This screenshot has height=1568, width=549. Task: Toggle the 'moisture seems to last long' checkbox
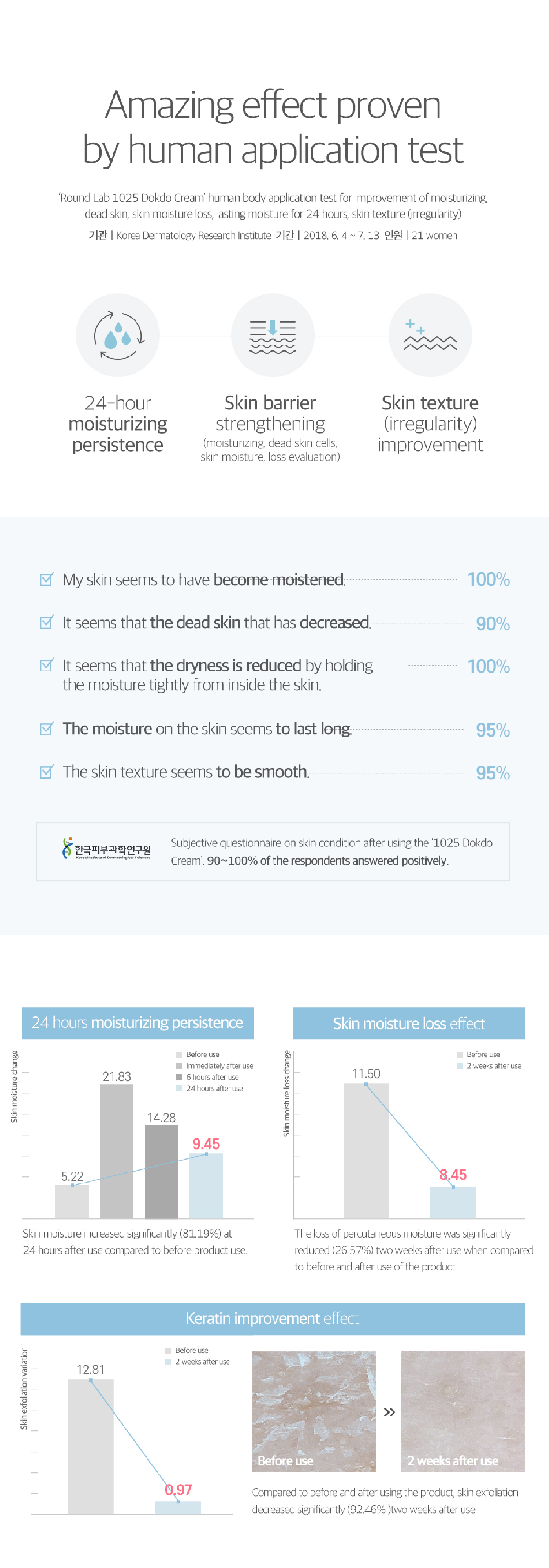[x=46, y=729]
